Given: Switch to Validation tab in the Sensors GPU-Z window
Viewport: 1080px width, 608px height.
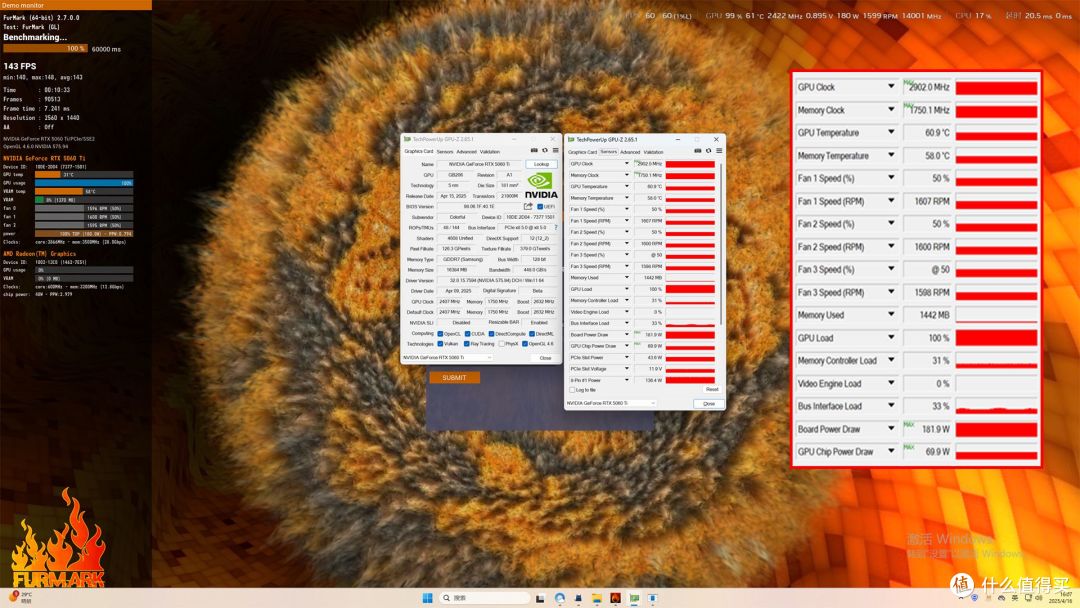Looking at the screenshot, I should [x=654, y=152].
